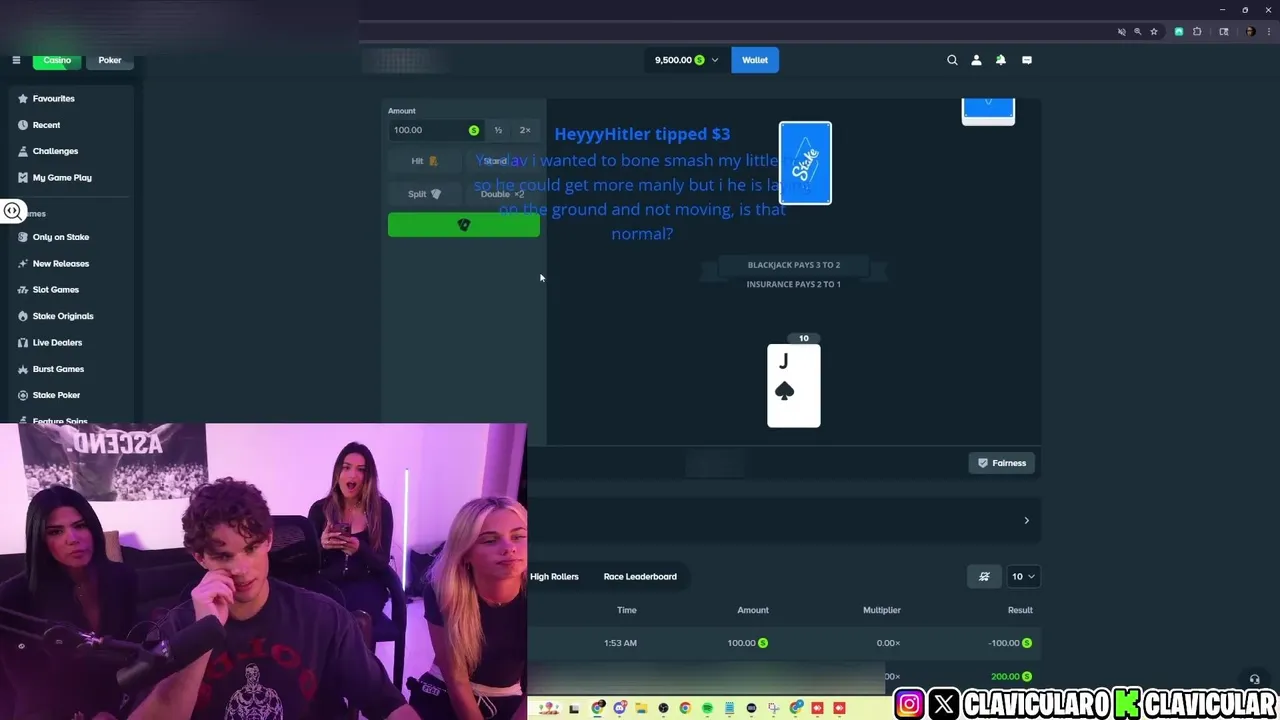Viewport: 1280px width, 720px height.
Task: Click the green Bet button
Action: (464, 225)
